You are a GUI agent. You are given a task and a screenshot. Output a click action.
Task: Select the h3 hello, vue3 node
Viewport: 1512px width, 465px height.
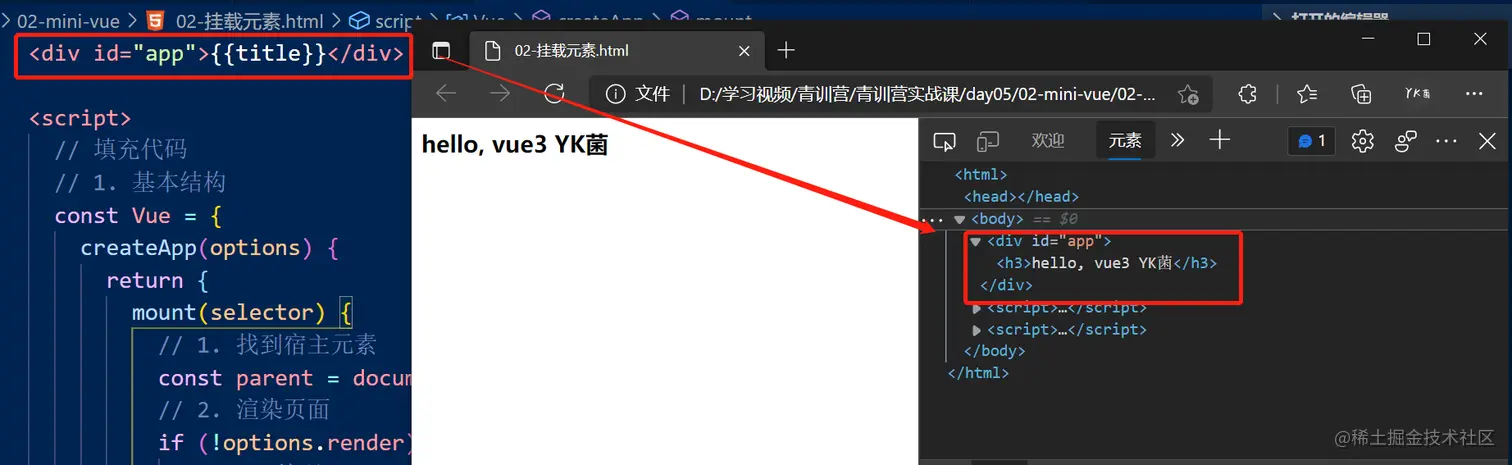pyautogui.click(x=1107, y=263)
